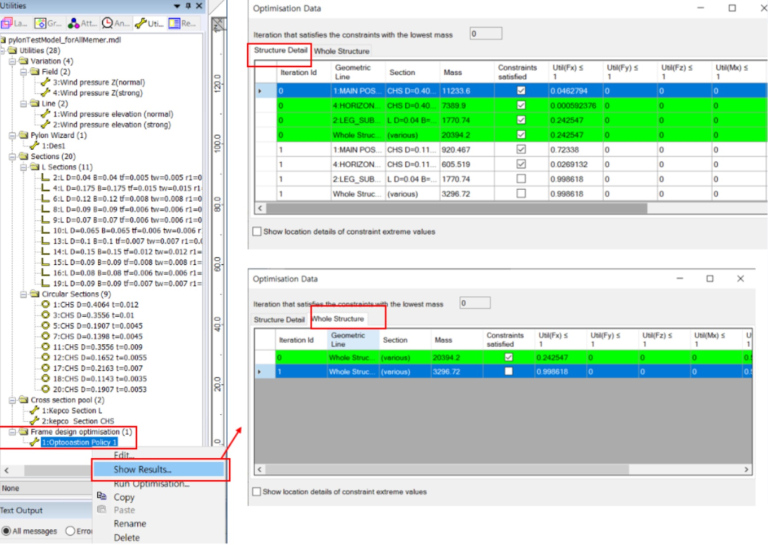This screenshot has width=768, height=545.
Task: Collapse the Circular Sections folder
Action: click(x=22, y=294)
